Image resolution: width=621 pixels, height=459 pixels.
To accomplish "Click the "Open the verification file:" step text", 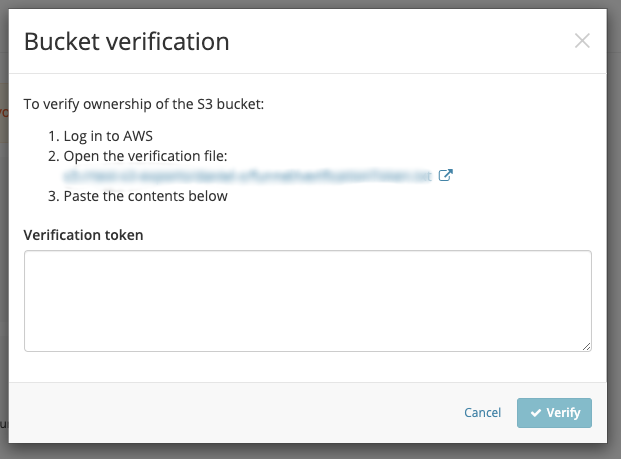I will (146, 157).
